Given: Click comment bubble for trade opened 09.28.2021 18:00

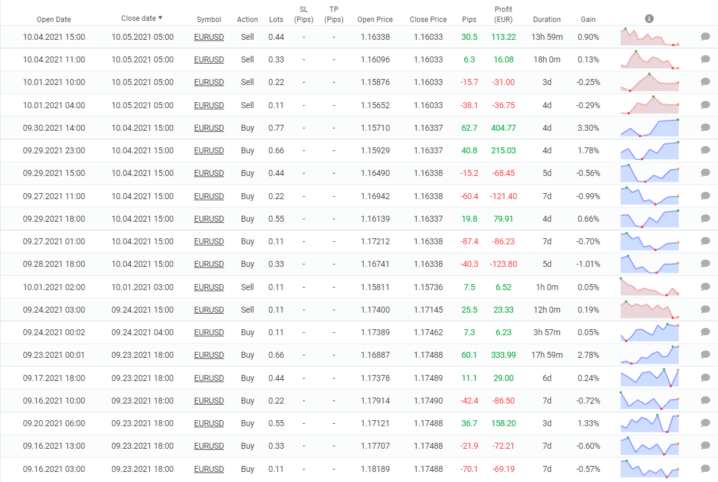Looking at the screenshot, I should point(705,263).
